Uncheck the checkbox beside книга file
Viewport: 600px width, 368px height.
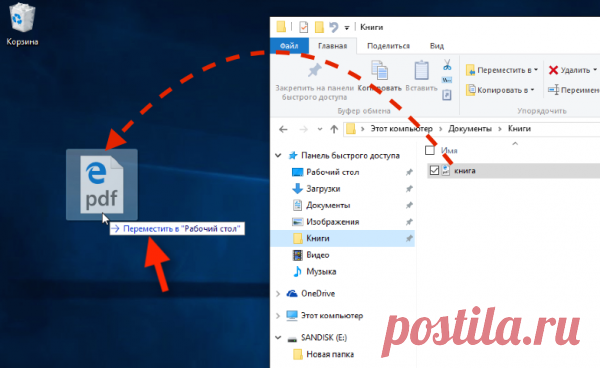[434, 170]
